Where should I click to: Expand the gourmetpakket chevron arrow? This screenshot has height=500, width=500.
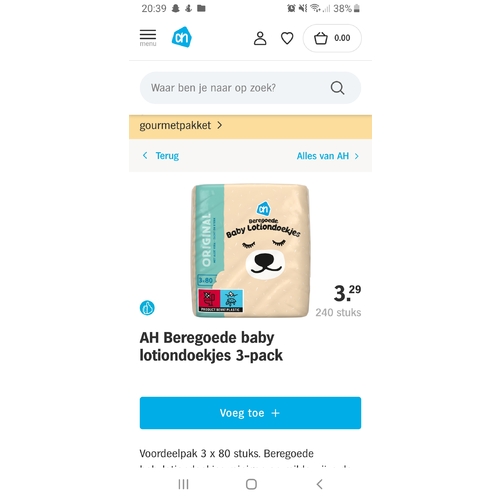tap(219, 125)
